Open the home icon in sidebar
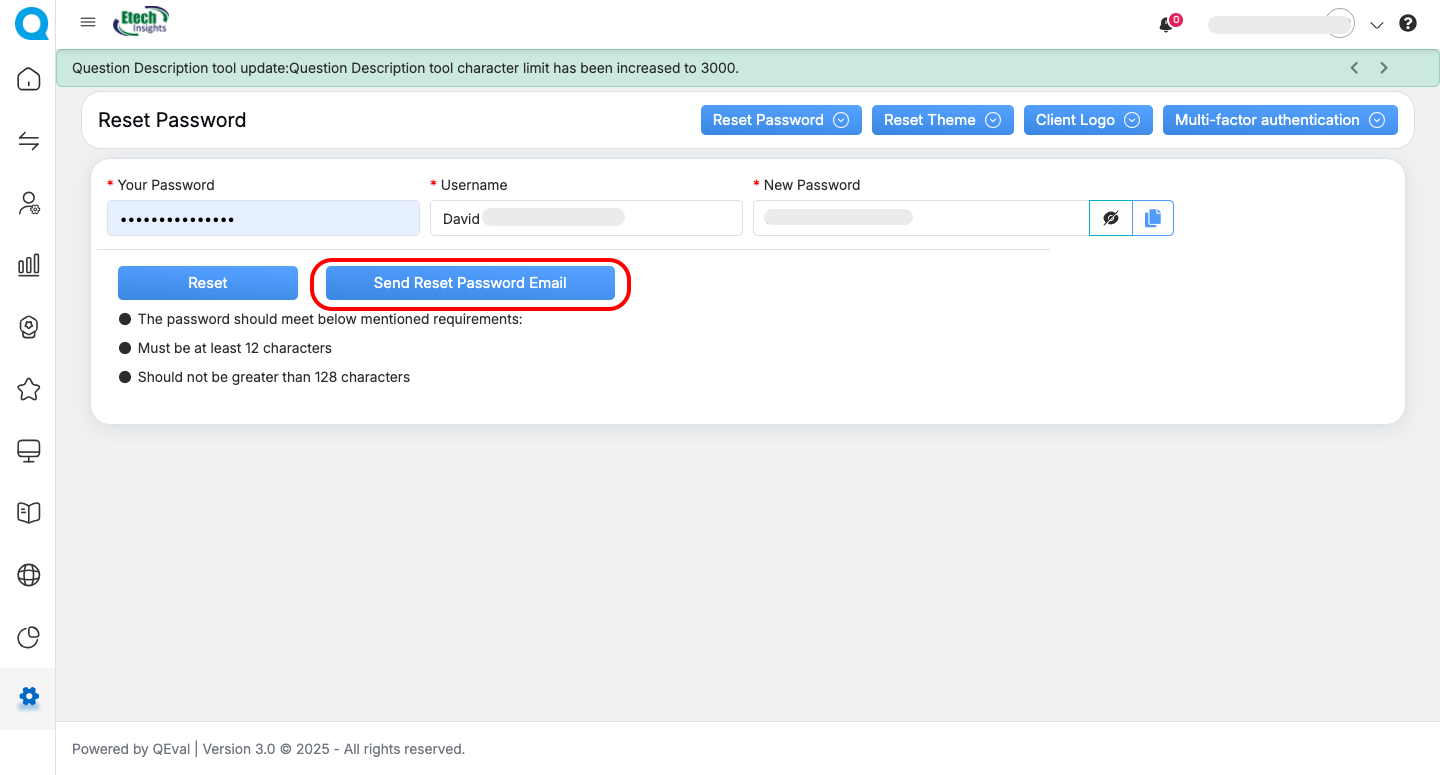The width and height of the screenshot is (1440, 775). (x=29, y=79)
